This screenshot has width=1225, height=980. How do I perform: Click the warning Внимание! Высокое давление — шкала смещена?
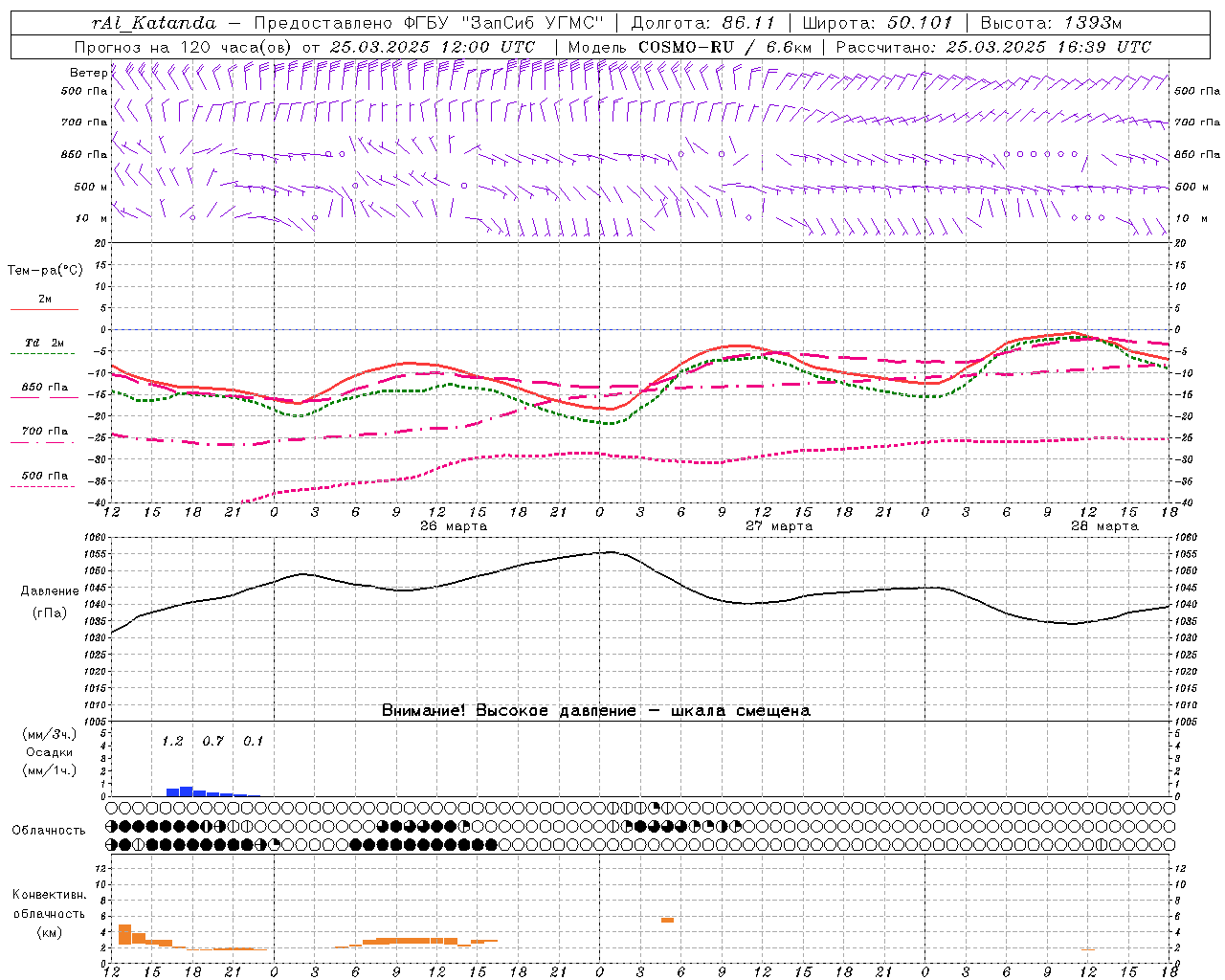[x=596, y=710]
